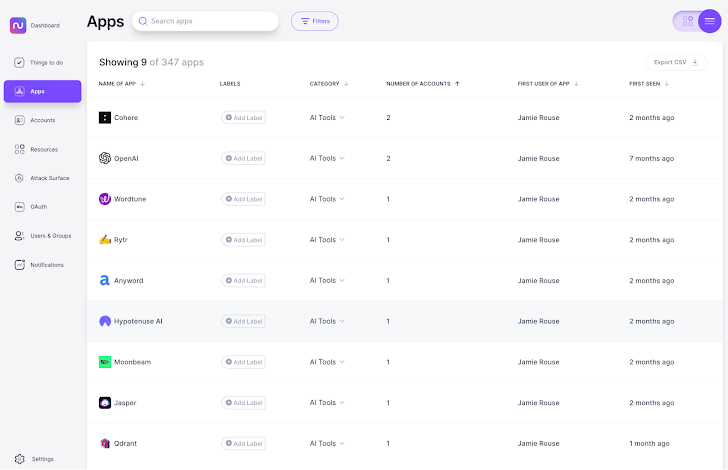Expand the AI Tools category dropdown for Cohere

(x=327, y=118)
